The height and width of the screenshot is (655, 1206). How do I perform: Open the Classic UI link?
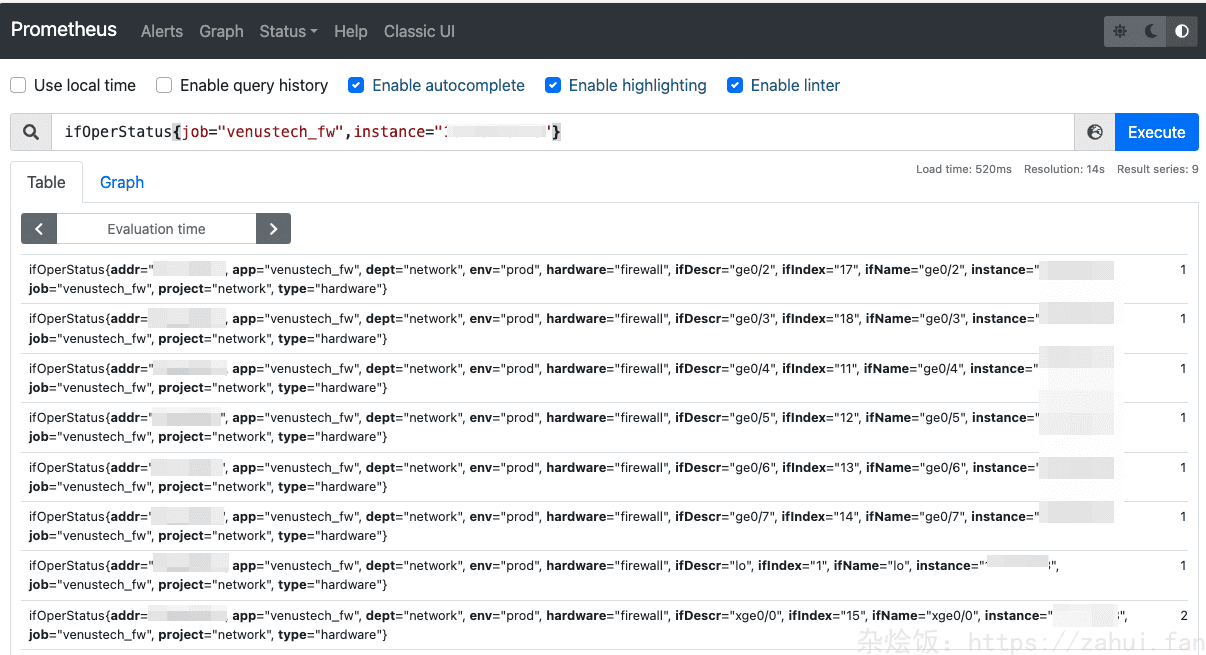click(x=419, y=31)
